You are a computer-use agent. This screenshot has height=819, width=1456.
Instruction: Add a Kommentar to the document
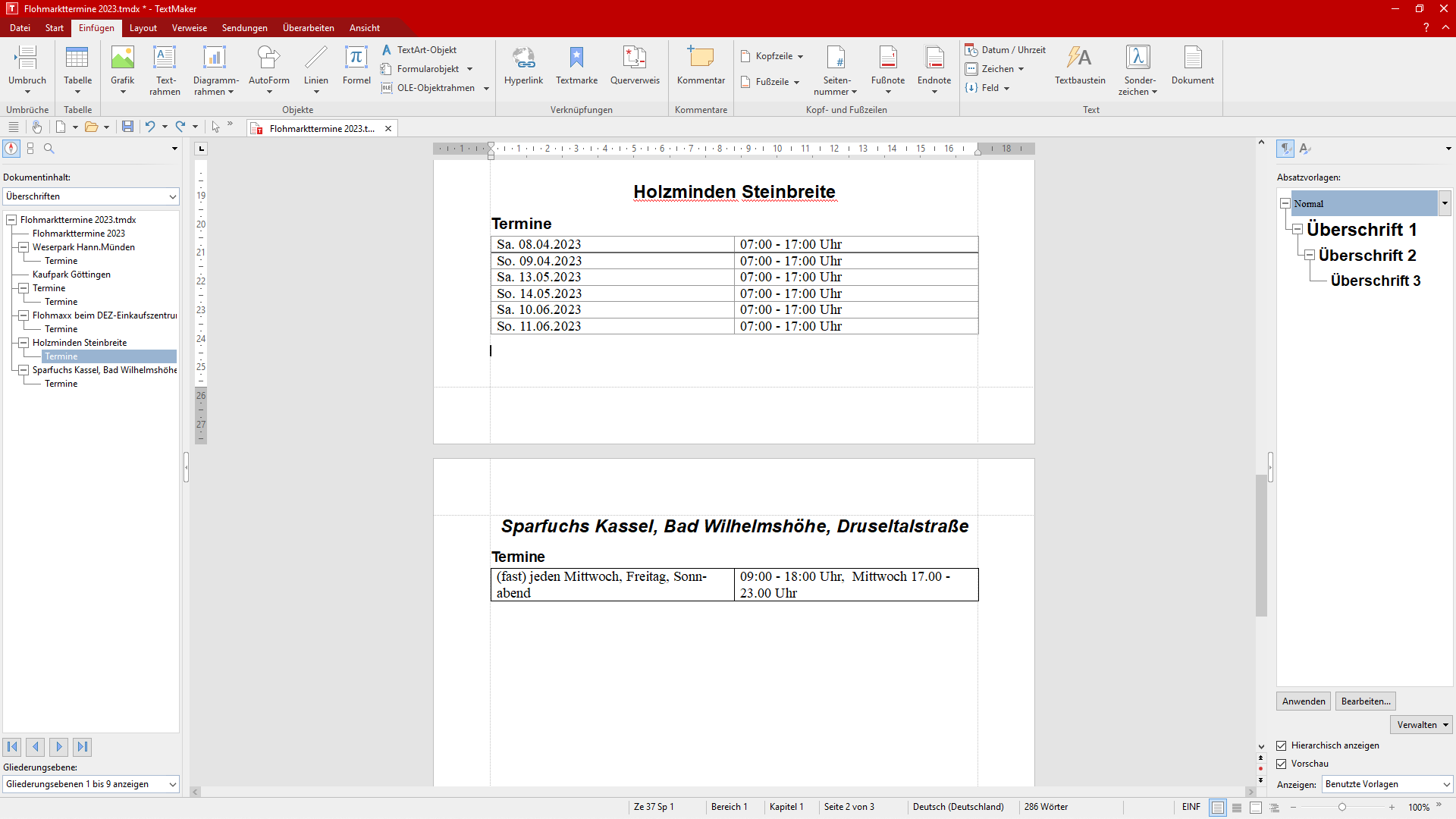point(701,65)
